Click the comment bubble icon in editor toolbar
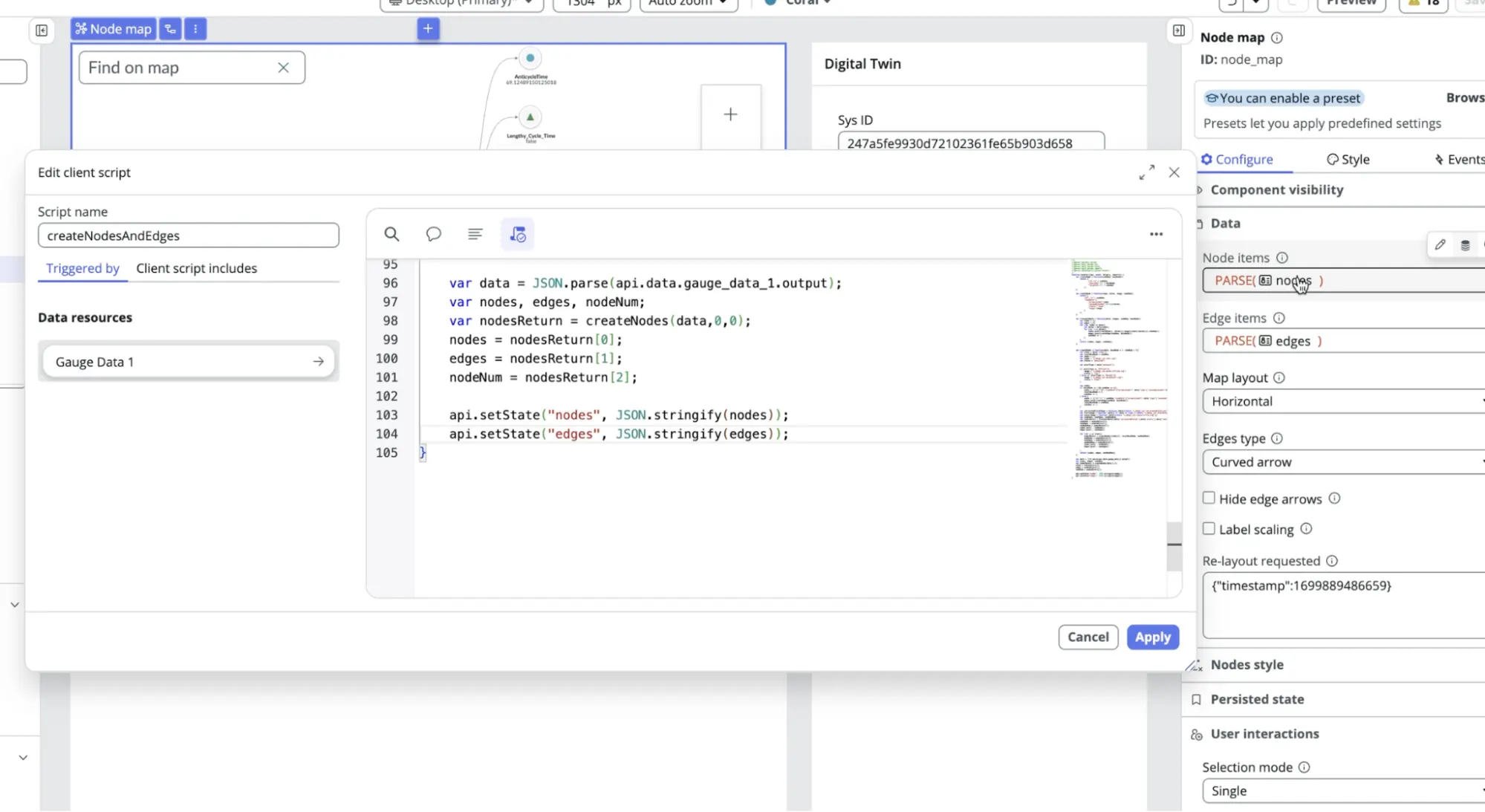Screen dimensions: 1485x812 (x=433, y=234)
